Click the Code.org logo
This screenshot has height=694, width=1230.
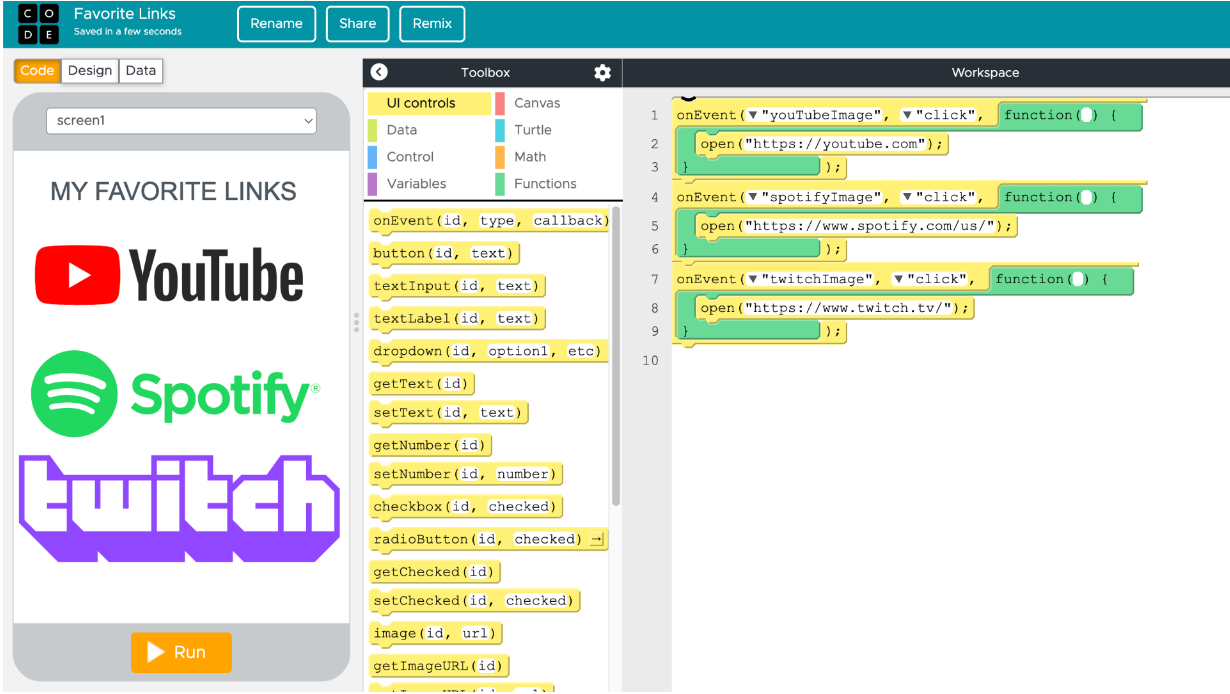click(38, 24)
